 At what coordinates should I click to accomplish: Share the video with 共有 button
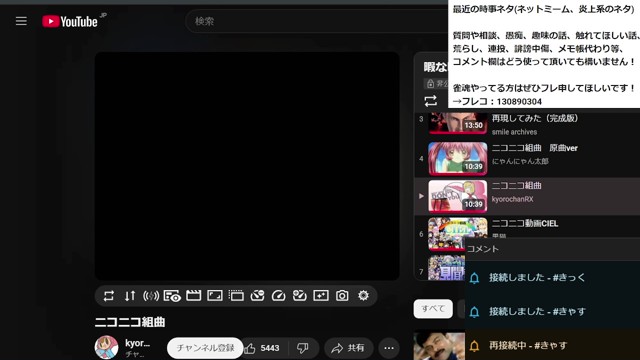pos(349,348)
